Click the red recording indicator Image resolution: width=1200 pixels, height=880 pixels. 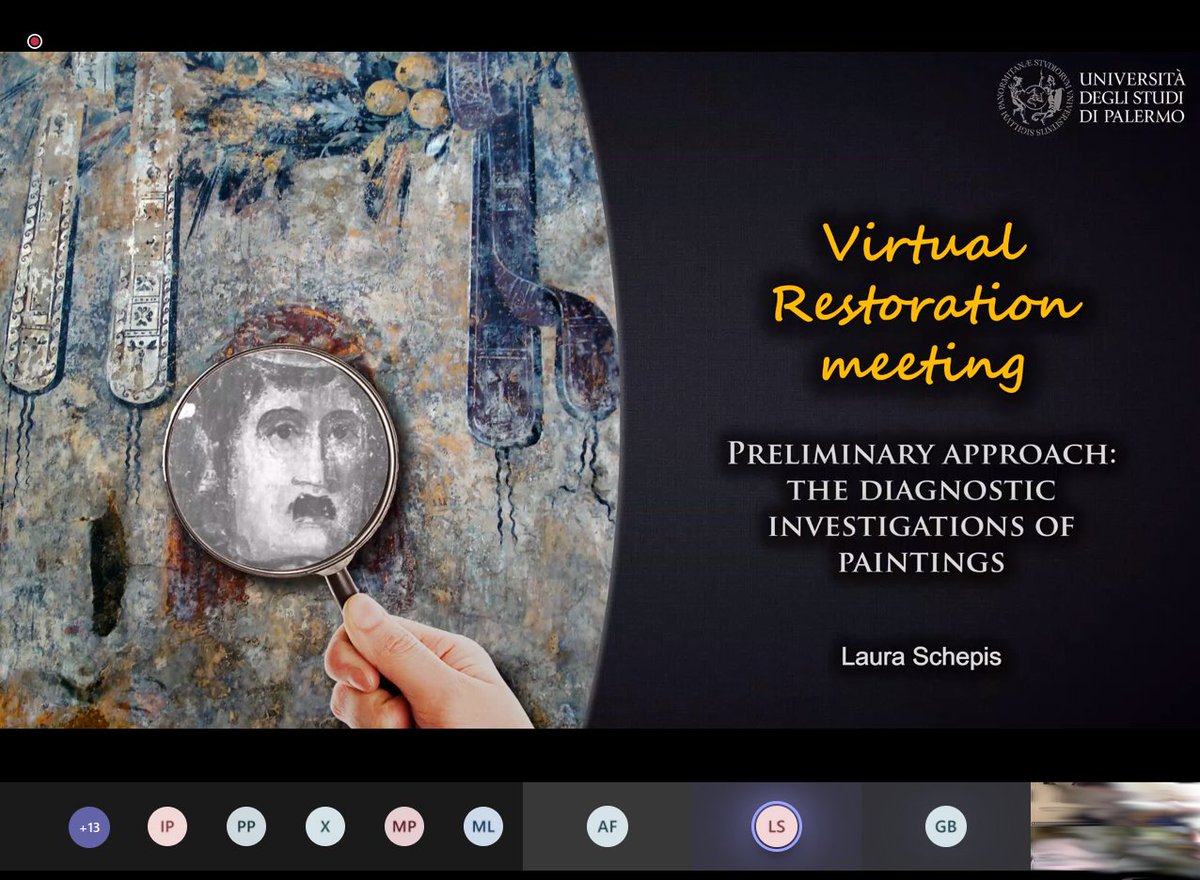coord(34,41)
